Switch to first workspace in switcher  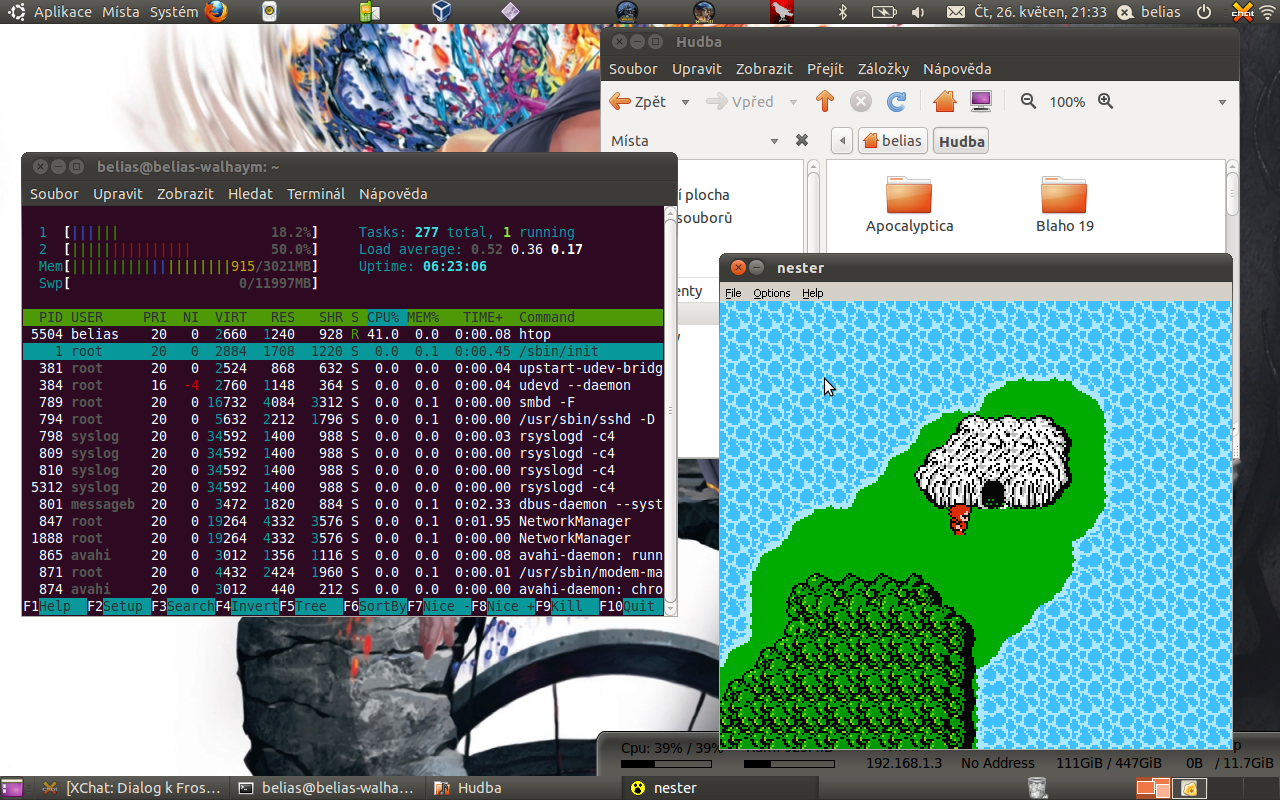[1151, 788]
